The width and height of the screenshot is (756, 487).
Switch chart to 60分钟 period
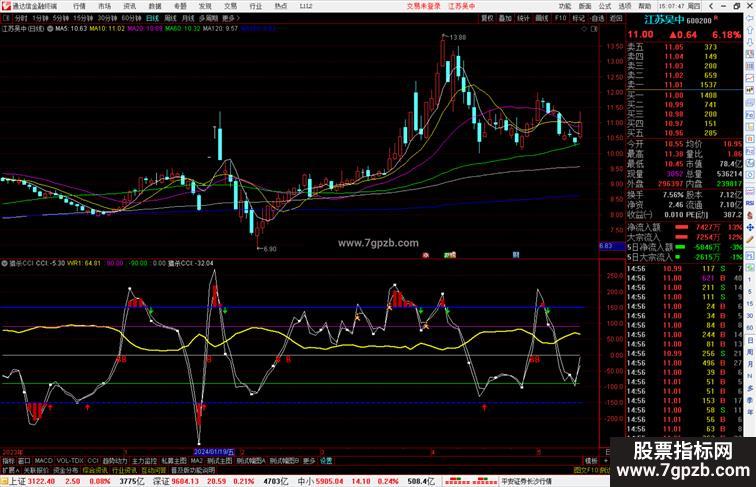pyautogui.click(x=131, y=18)
